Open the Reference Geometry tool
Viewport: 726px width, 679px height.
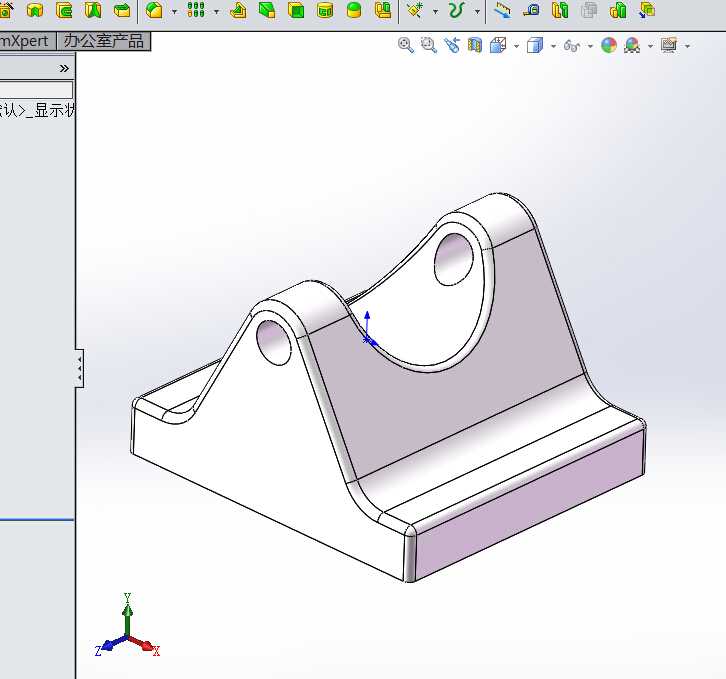[415, 10]
